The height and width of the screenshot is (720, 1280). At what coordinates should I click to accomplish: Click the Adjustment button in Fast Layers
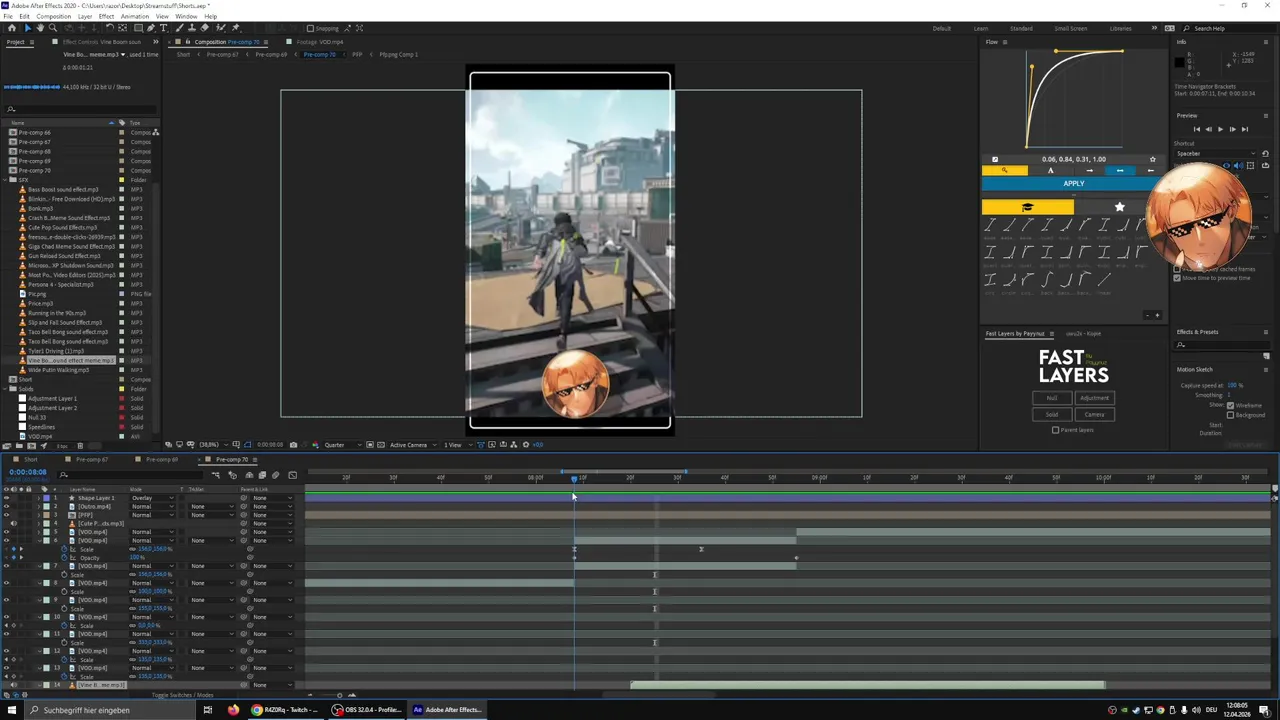click(1094, 398)
